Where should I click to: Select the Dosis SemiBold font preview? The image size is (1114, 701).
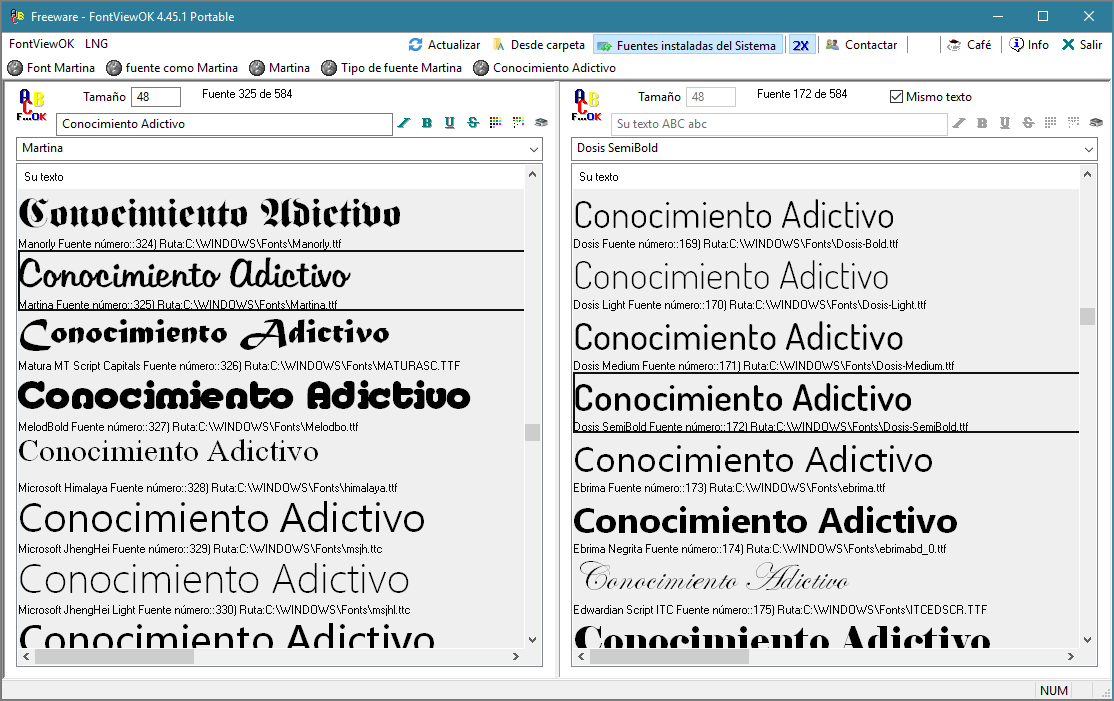(826, 403)
